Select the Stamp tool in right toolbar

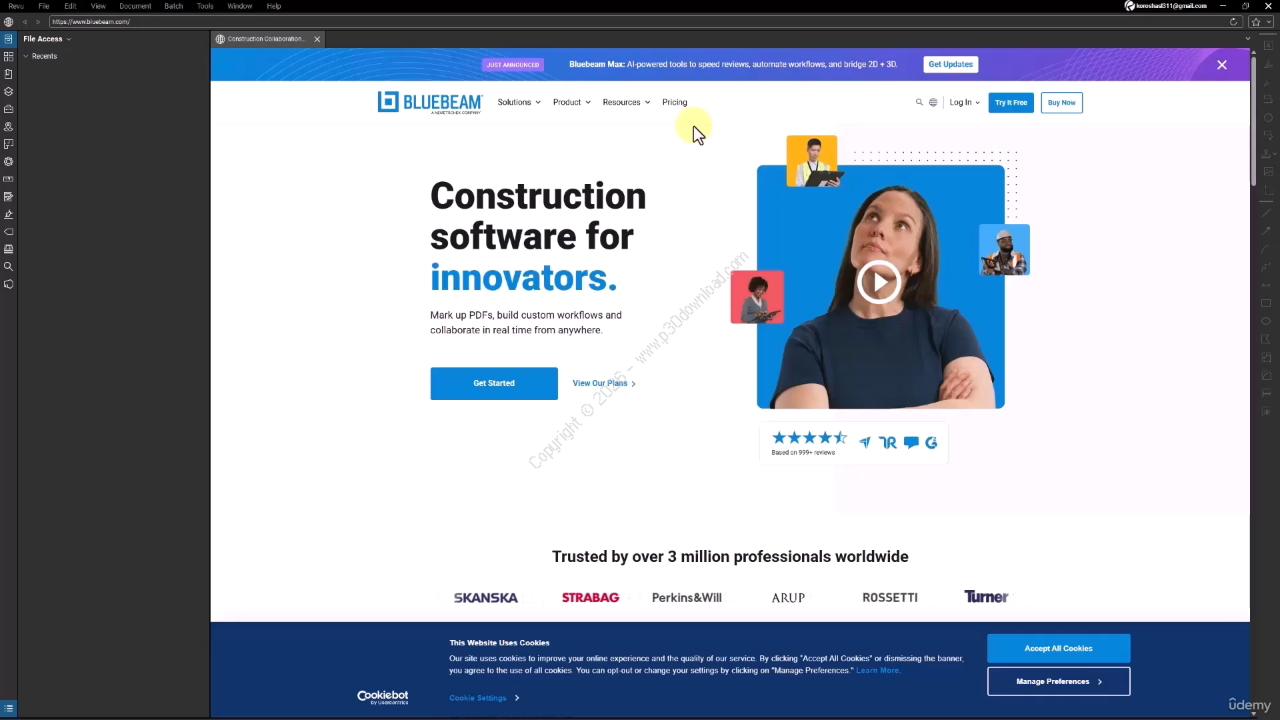pos(1266,153)
